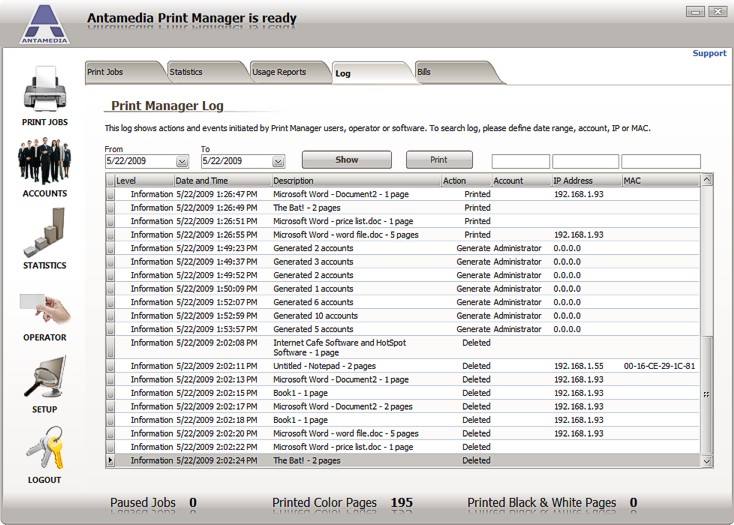Click the IP Address filter input field
The height and width of the screenshot is (525, 734).
click(585, 161)
